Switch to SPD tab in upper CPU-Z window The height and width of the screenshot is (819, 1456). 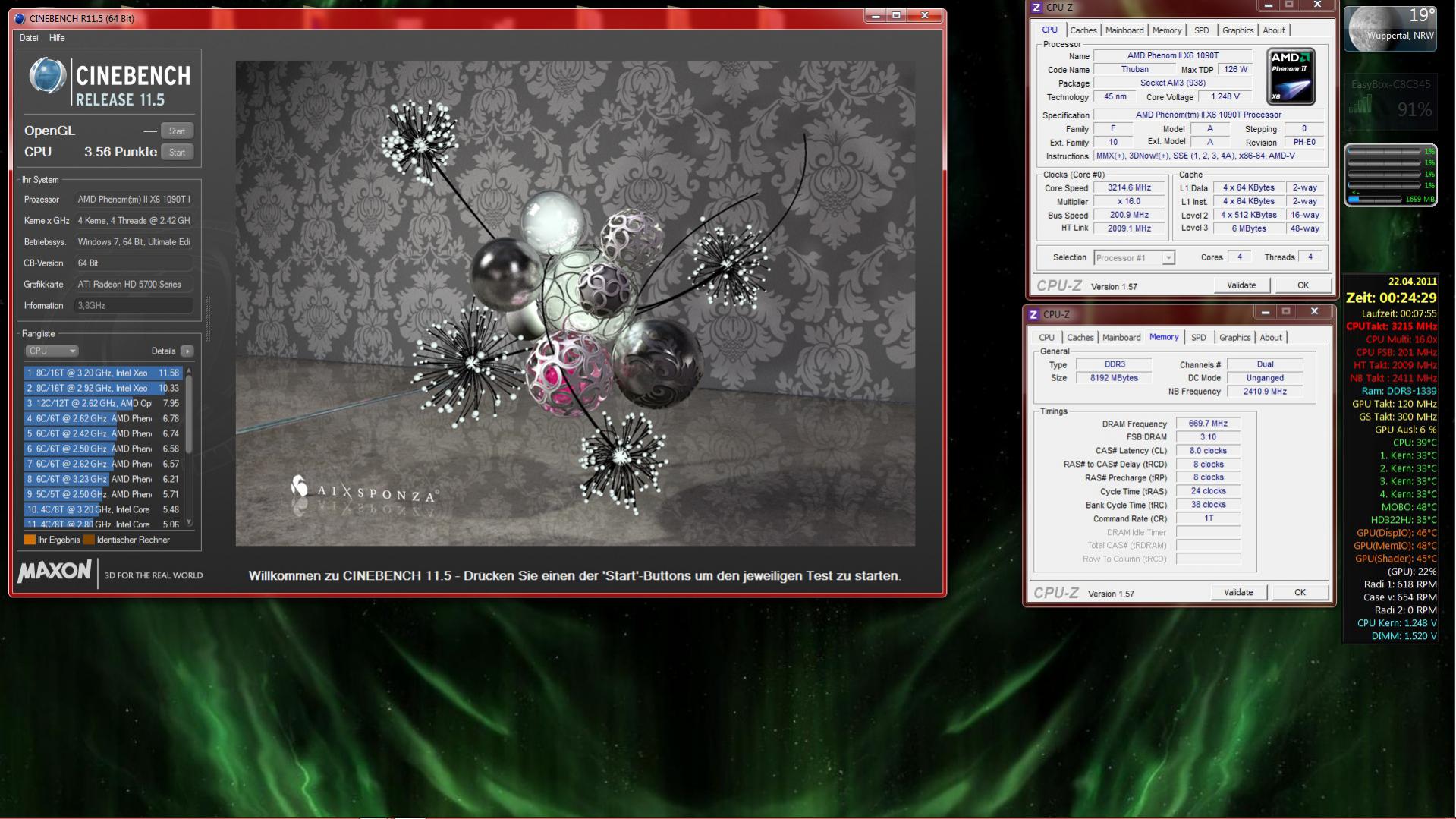pyautogui.click(x=1201, y=30)
